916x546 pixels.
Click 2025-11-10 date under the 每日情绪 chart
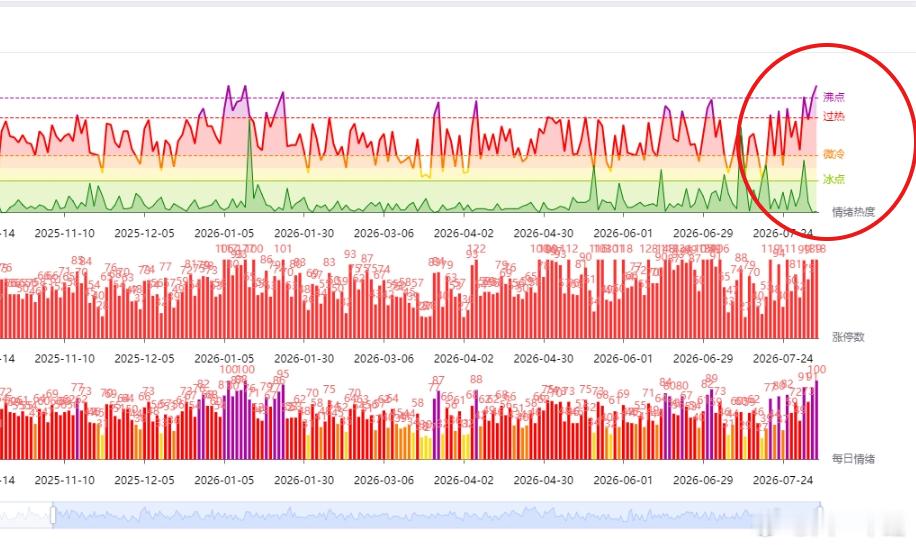64,480
